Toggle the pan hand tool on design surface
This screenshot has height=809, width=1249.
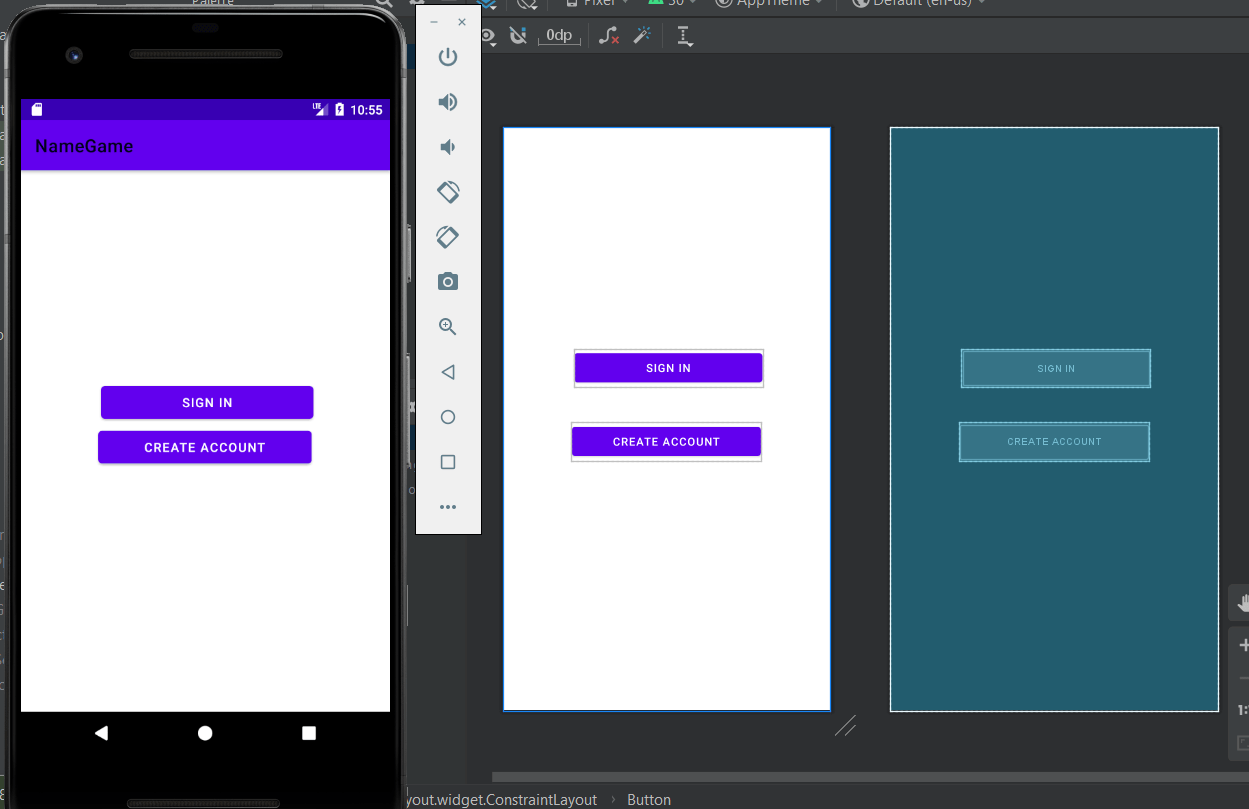pos(1242,602)
